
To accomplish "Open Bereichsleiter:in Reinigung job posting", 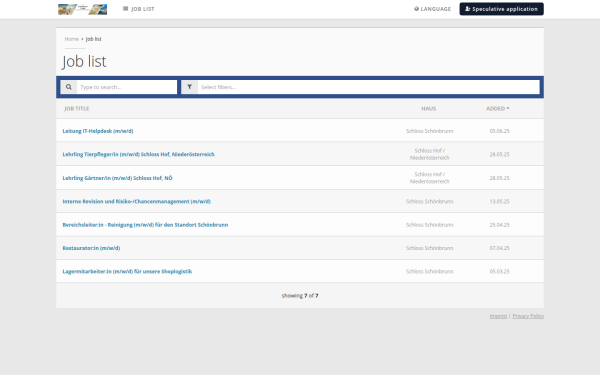I will pos(145,225).
